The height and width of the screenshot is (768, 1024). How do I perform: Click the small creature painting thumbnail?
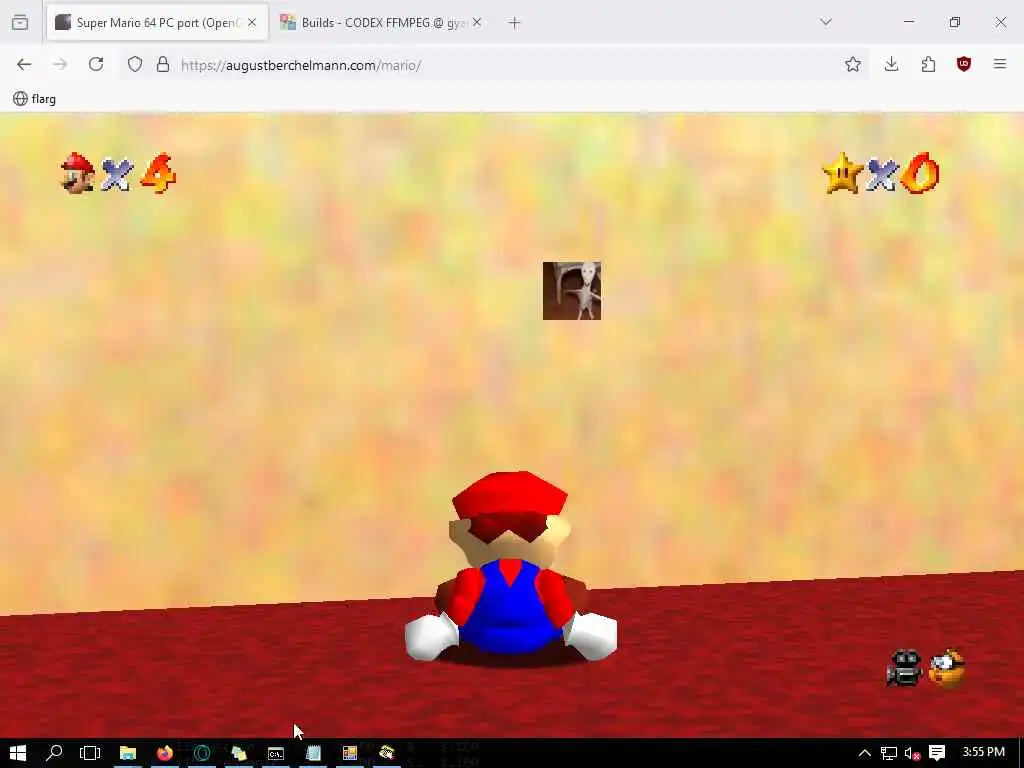tap(571, 291)
